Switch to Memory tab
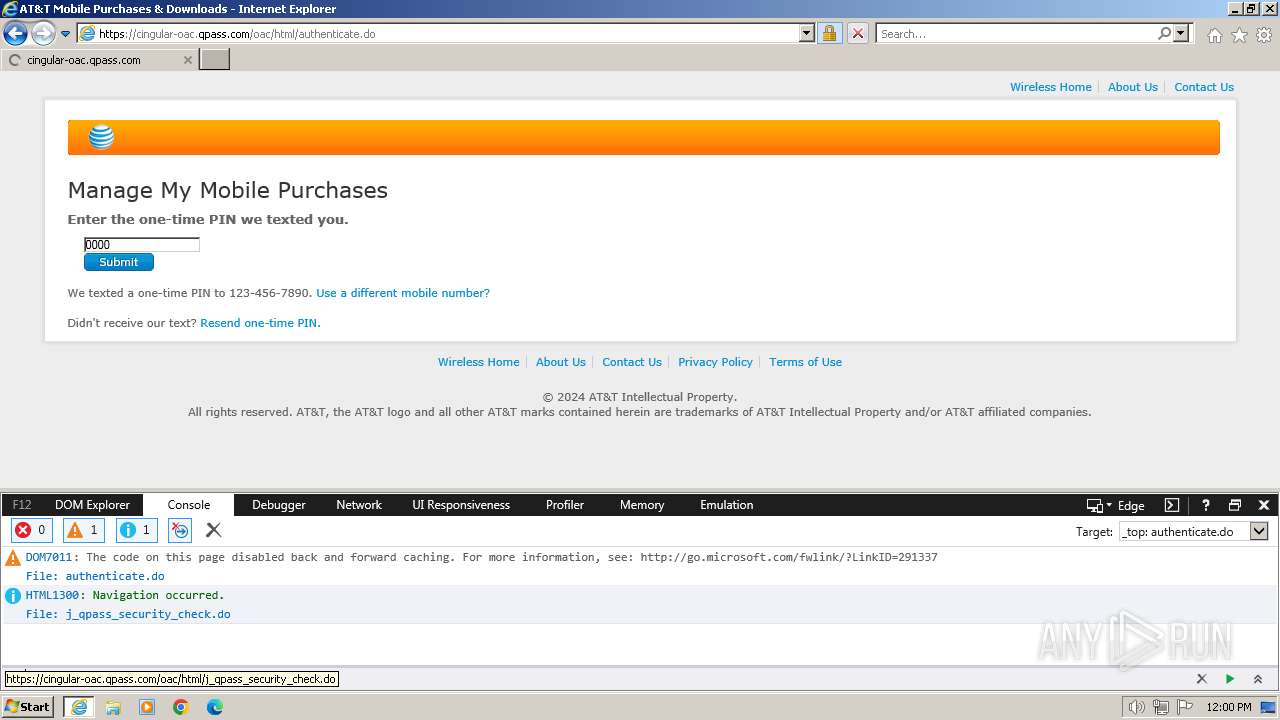Screen dimensions: 1280x720 pyautogui.click(x=642, y=505)
